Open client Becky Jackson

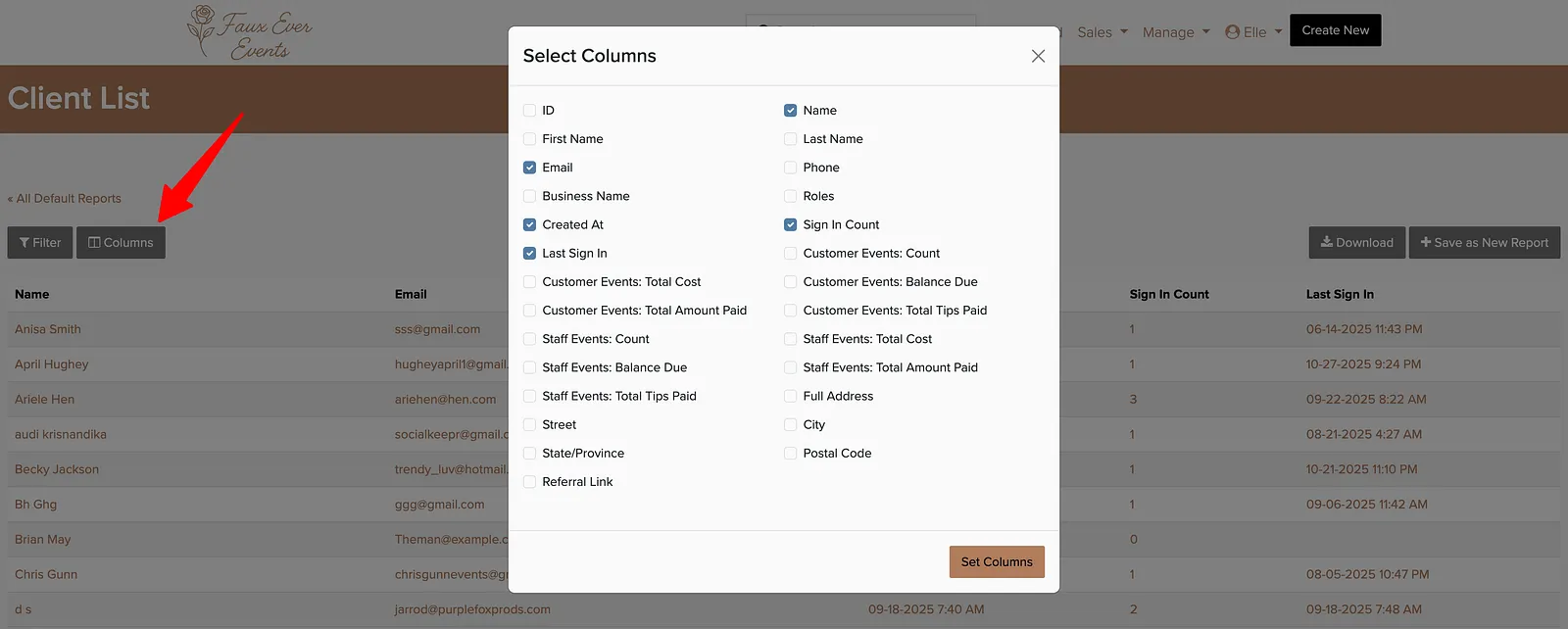(57, 469)
